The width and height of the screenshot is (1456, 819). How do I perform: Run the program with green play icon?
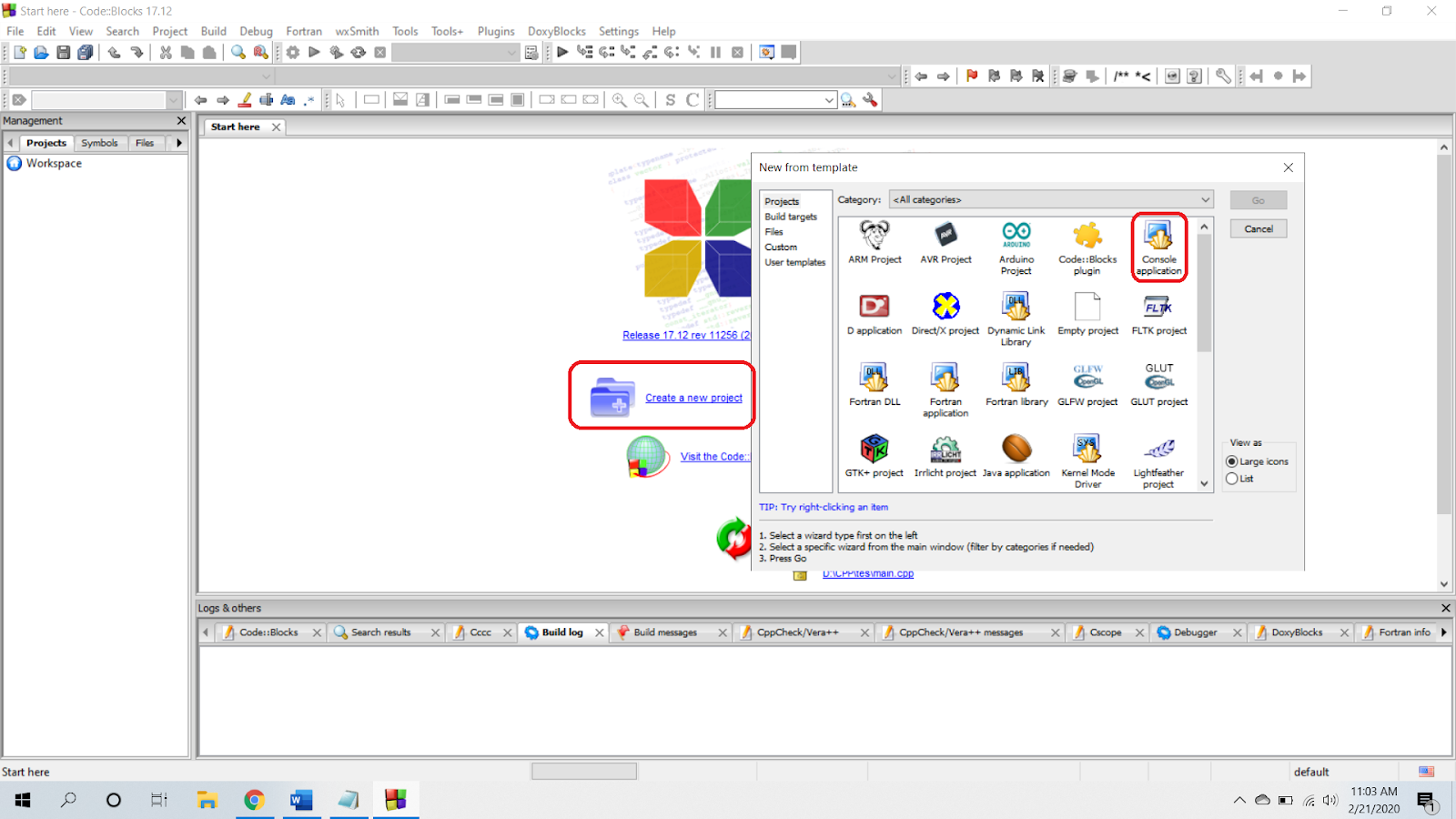314,53
